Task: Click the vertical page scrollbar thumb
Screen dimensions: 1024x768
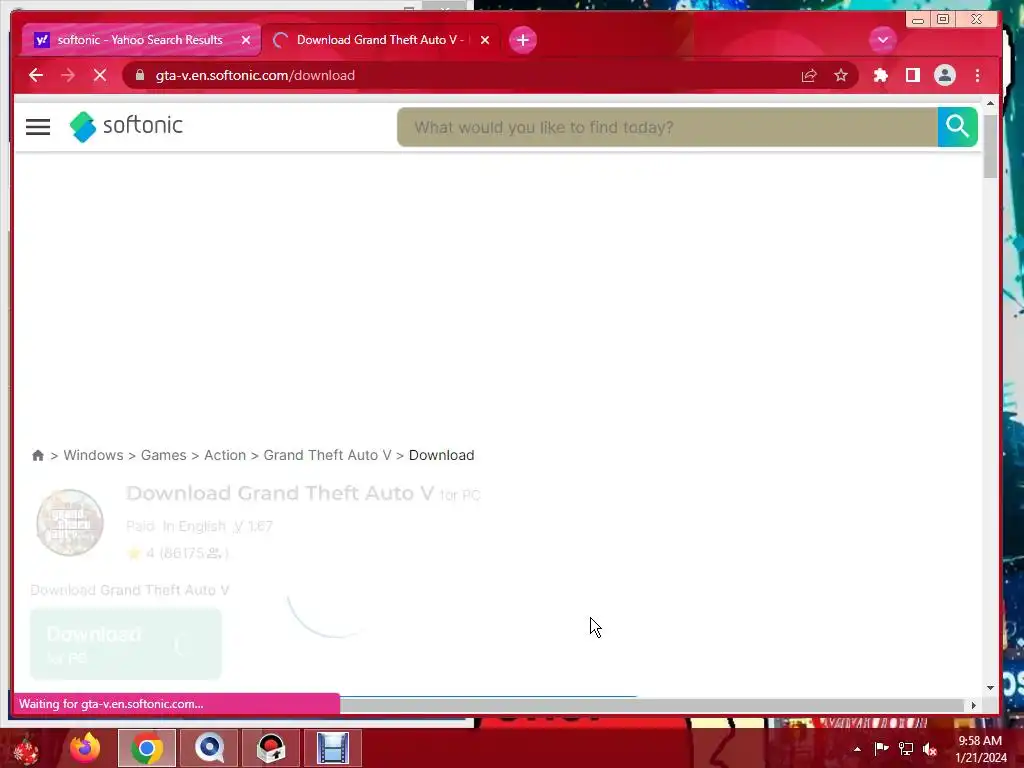Action: (x=990, y=146)
